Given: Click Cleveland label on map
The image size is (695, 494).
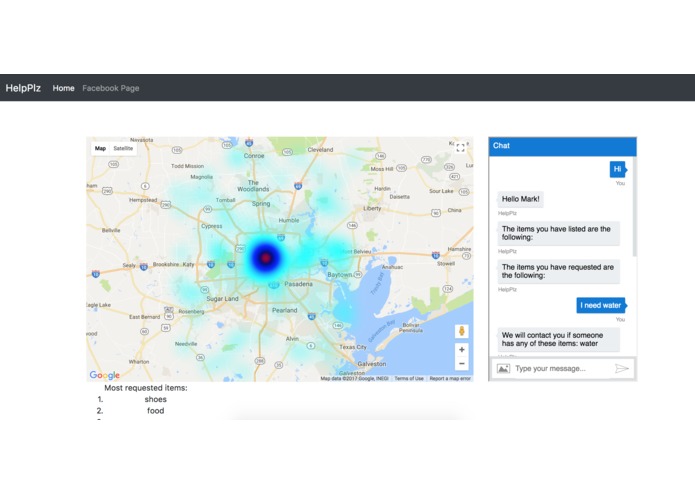Looking at the screenshot, I should coord(320,150).
